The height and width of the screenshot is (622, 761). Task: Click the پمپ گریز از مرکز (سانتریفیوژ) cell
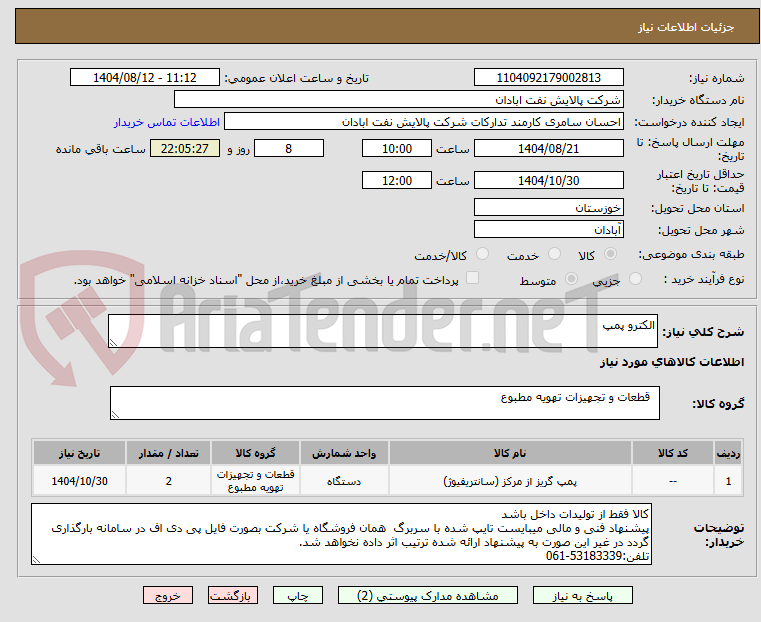(510, 481)
